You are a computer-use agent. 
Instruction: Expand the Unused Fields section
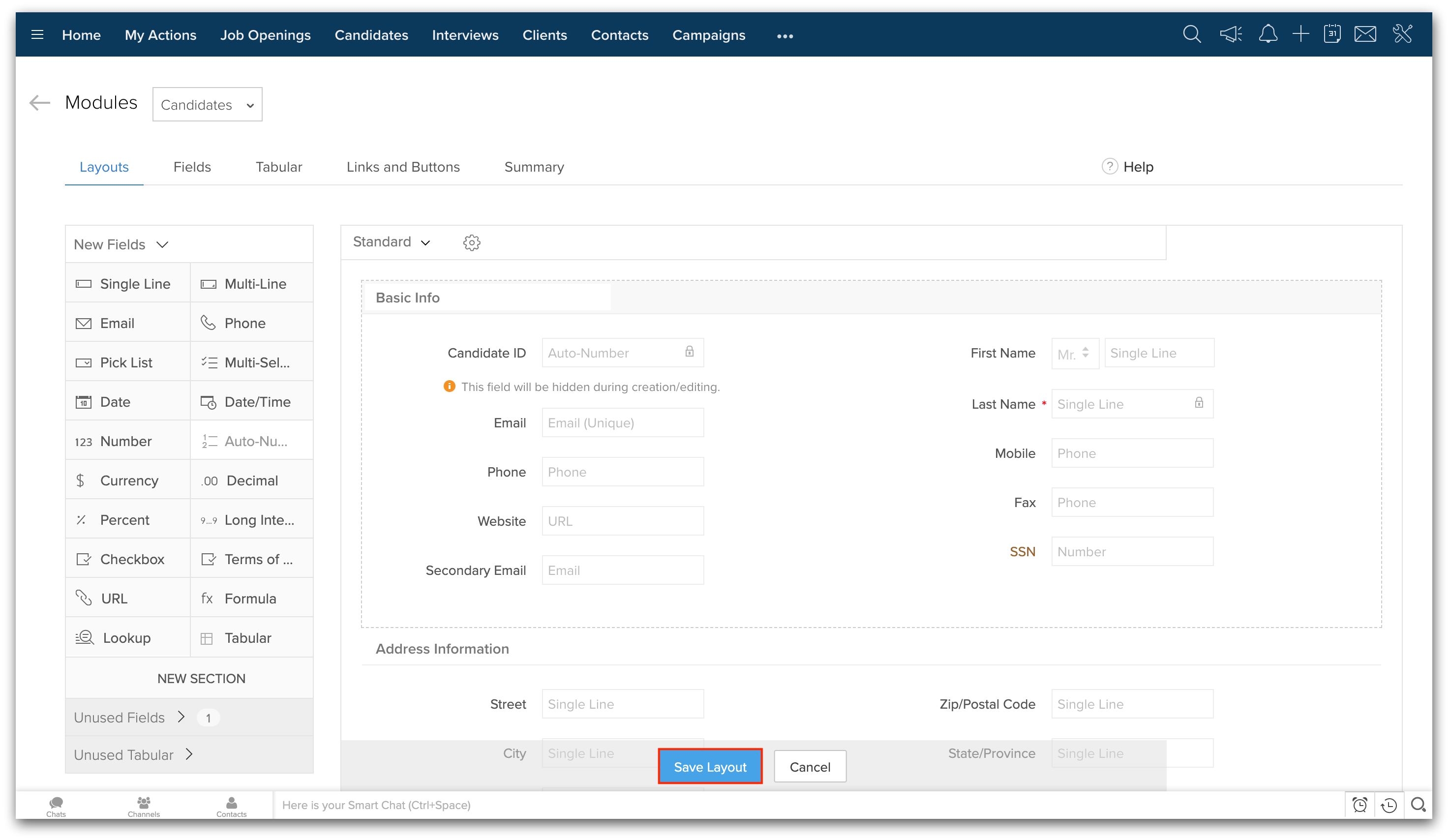(130, 718)
